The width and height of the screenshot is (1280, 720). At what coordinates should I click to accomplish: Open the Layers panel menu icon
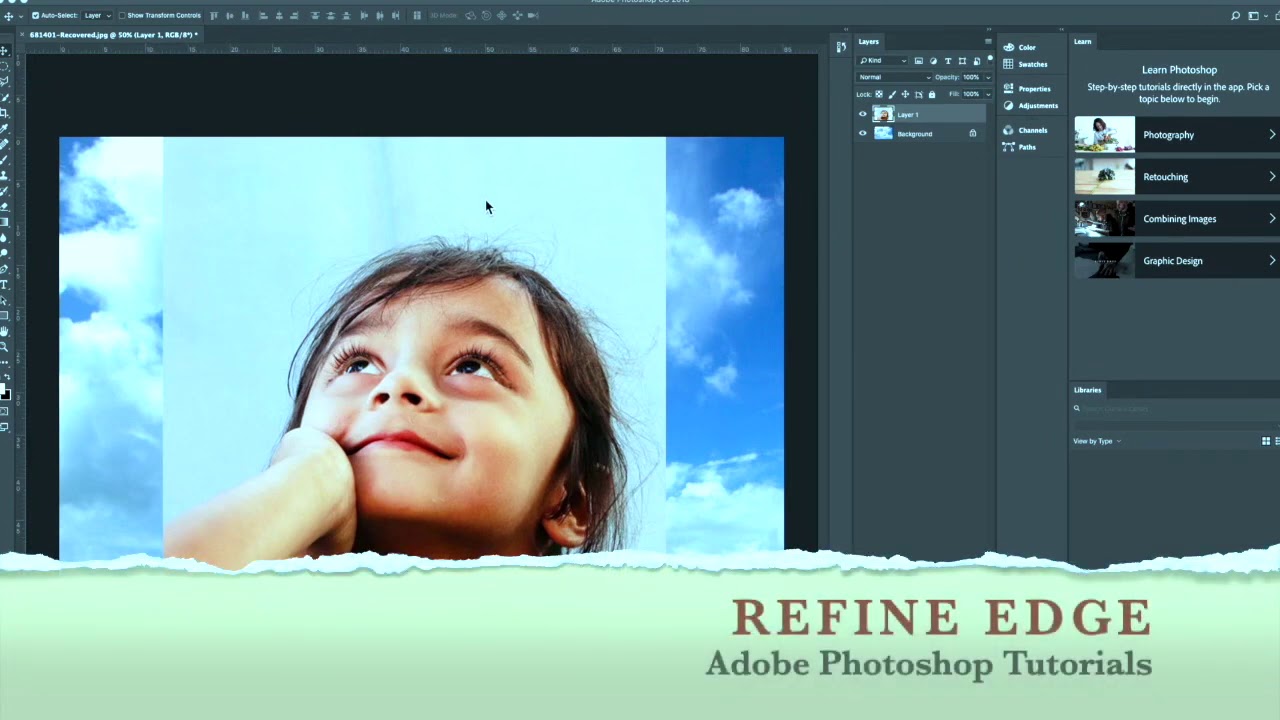(988, 41)
